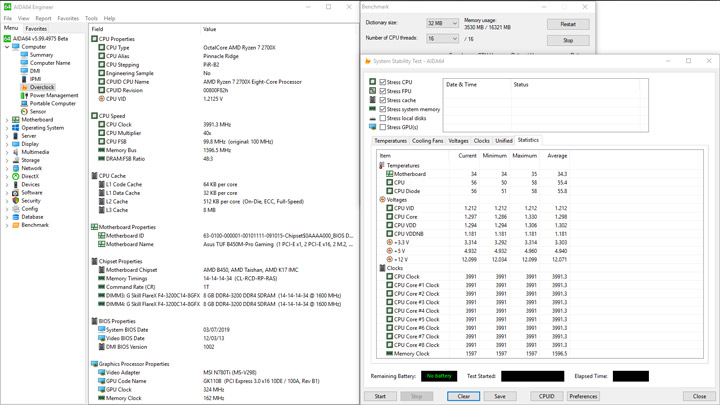Toggle the Stress system memory checkbox
The image size is (720, 405).
click(382, 109)
